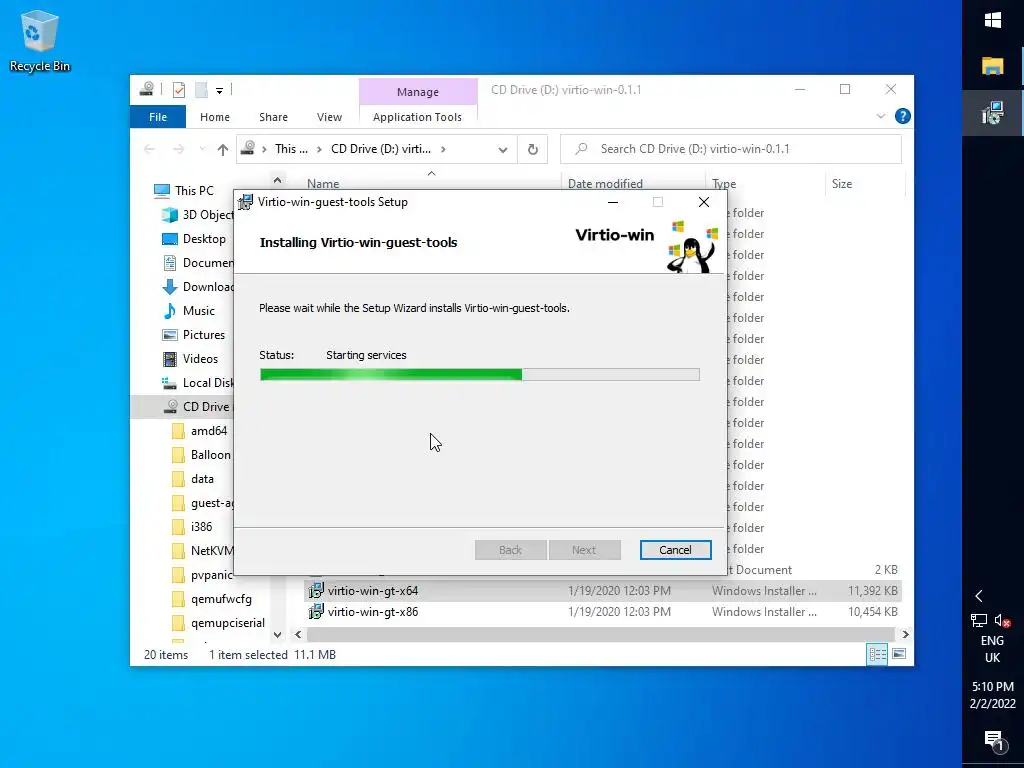The width and height of the screenshot is (1024, 768).
Task: Click the Refresh button in address bar
Action: (x=533, y=150)
